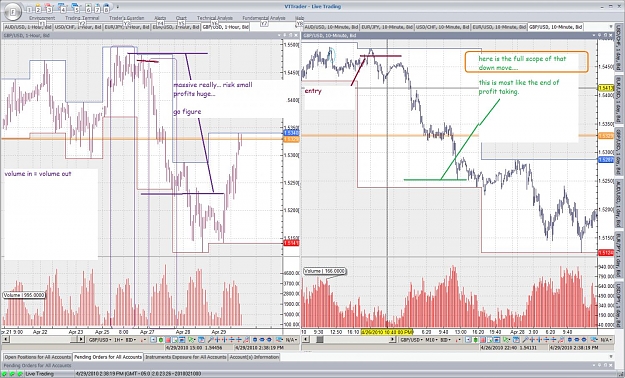625x378 pixels.
Task: Click green candlestick icon on 10-Minute chart toolbar
Action: [x=476, y=340]
